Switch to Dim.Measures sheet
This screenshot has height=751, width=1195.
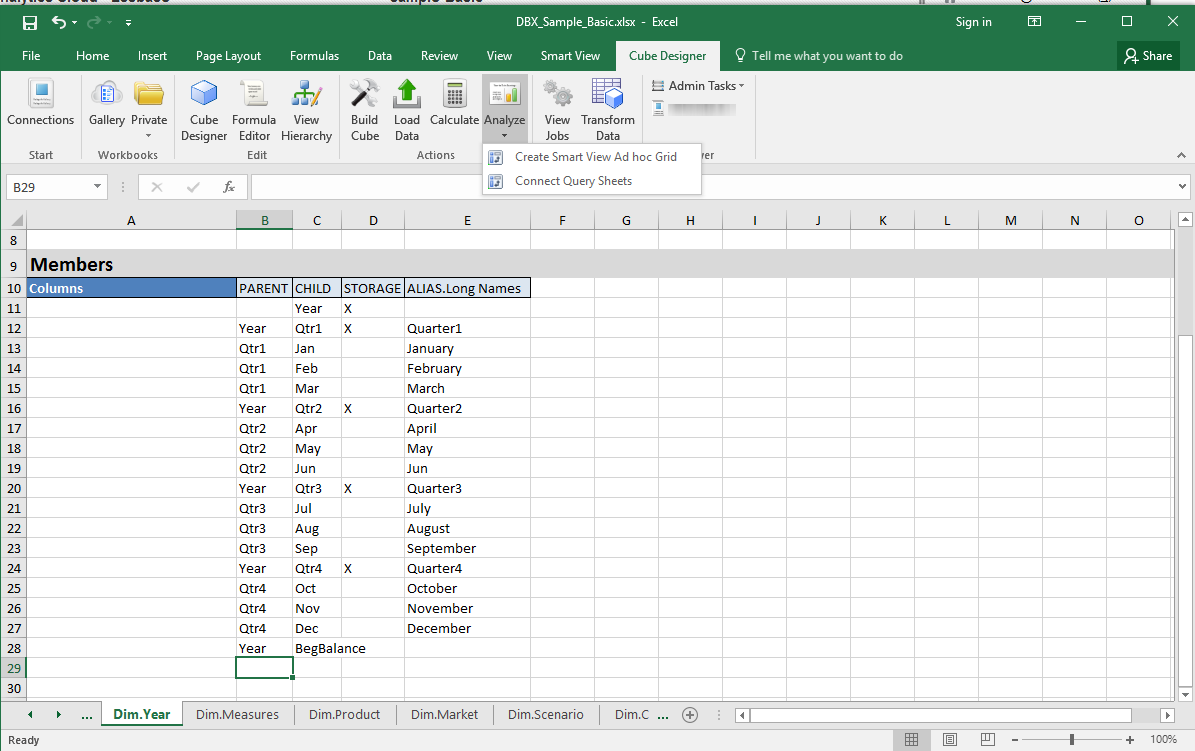click(237, 714)
